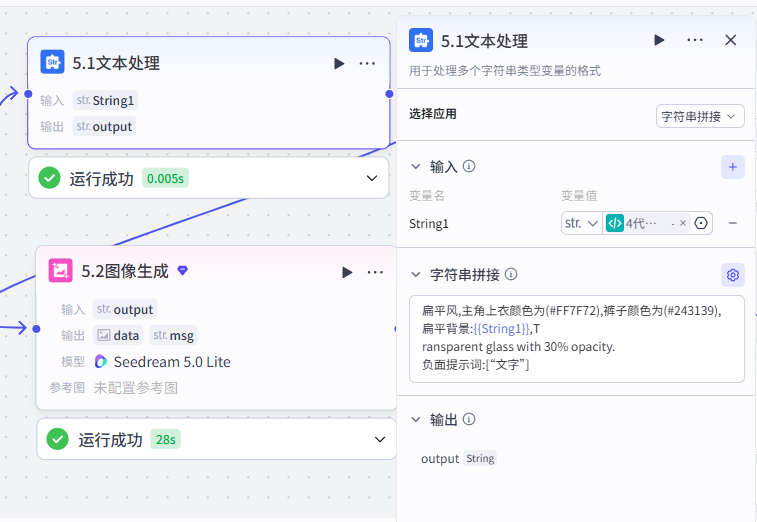Click inside the string concatenation text box

coord(576,339)
